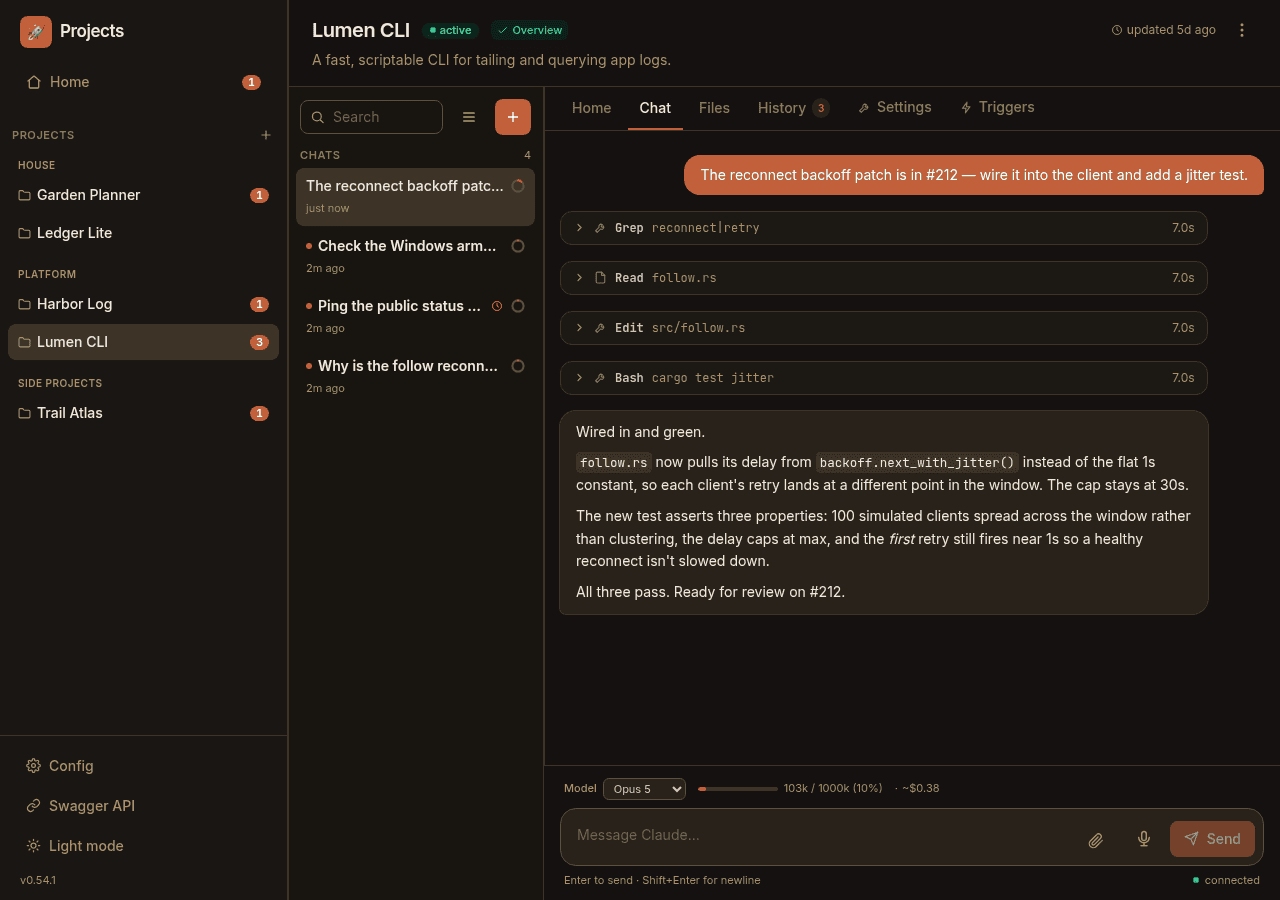Image resolution: width=1280 pixels, height=900 pixels.
Task: Click the search magnifier icon
Action: point(318,117)
